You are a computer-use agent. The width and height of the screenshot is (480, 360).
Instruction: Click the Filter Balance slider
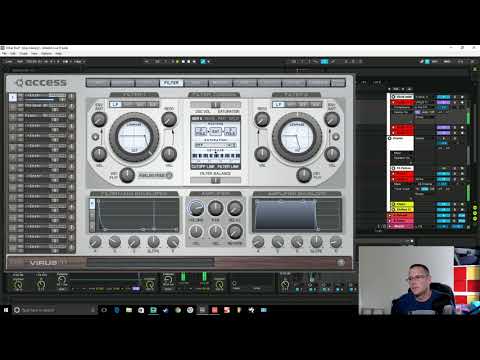point(215,180)
